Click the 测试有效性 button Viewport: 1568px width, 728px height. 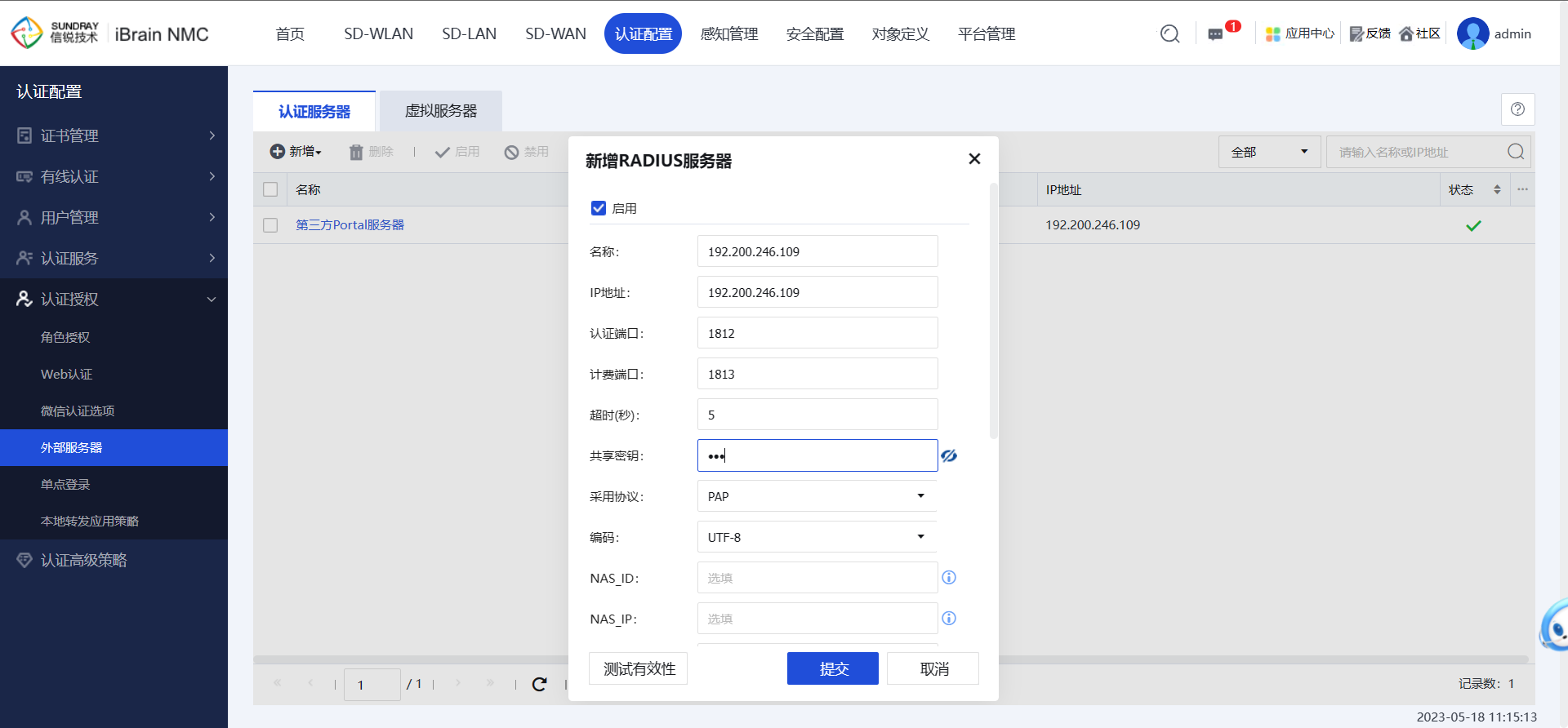point(639,668)
